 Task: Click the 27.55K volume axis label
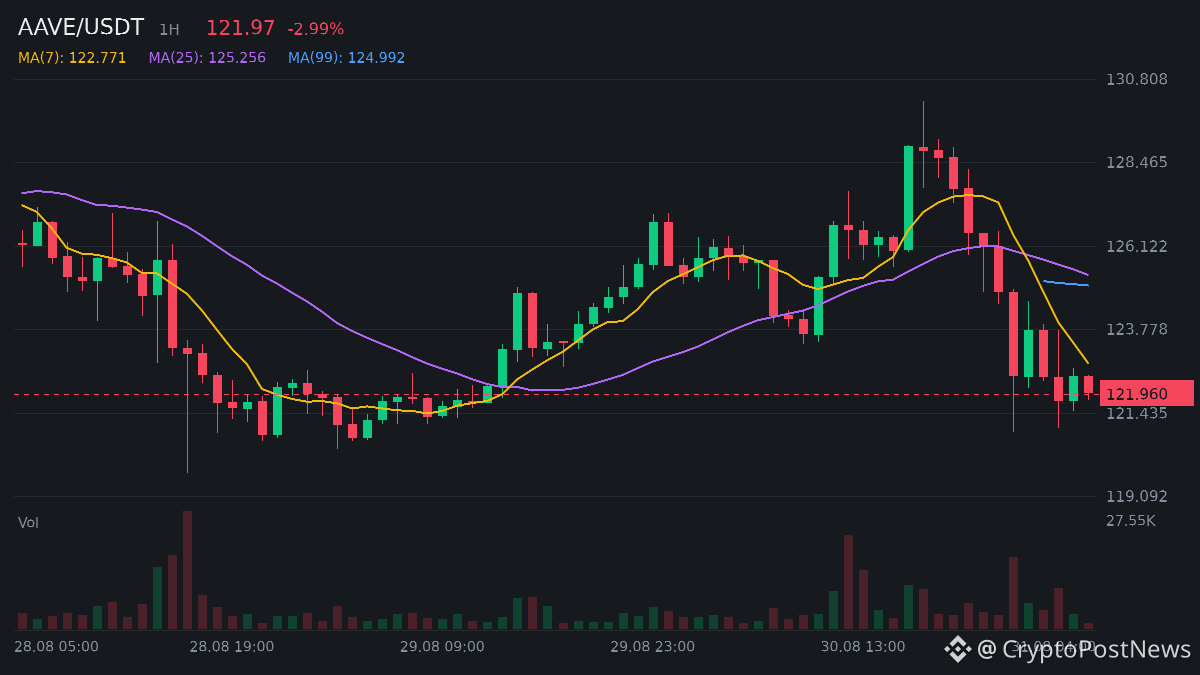coord(1131,521)
